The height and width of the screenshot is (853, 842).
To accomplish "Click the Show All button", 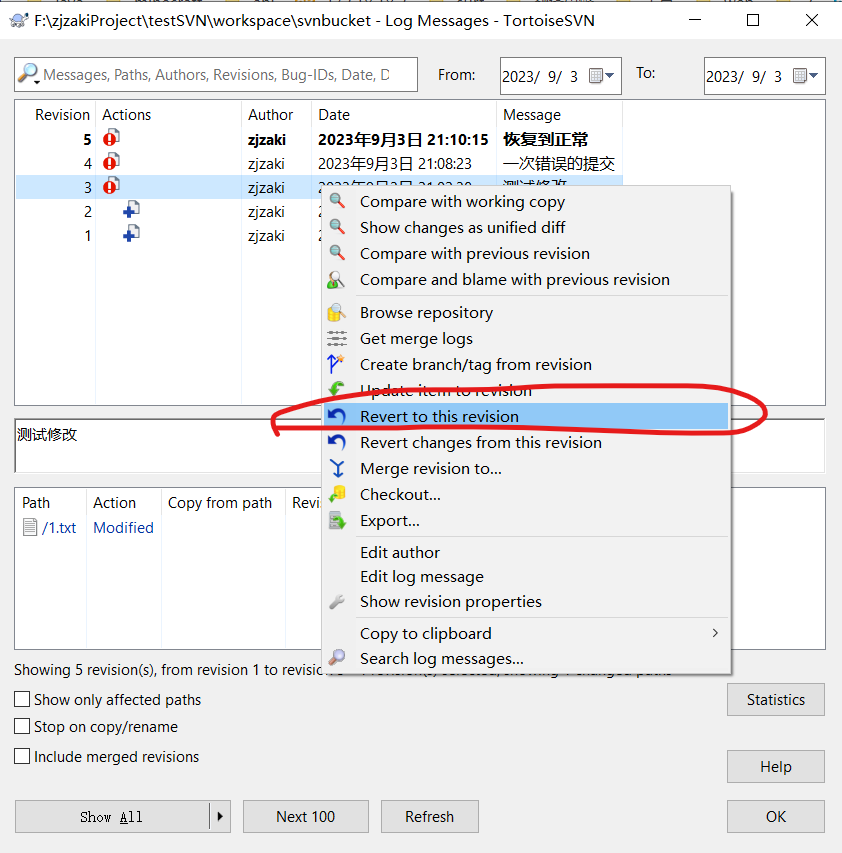I will [x=112, y=816].
